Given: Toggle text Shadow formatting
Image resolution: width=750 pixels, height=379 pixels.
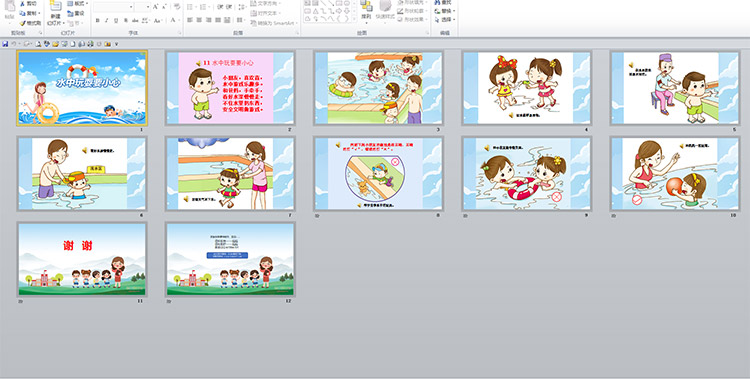Looking at the screenshot, I should pos(126,20).
